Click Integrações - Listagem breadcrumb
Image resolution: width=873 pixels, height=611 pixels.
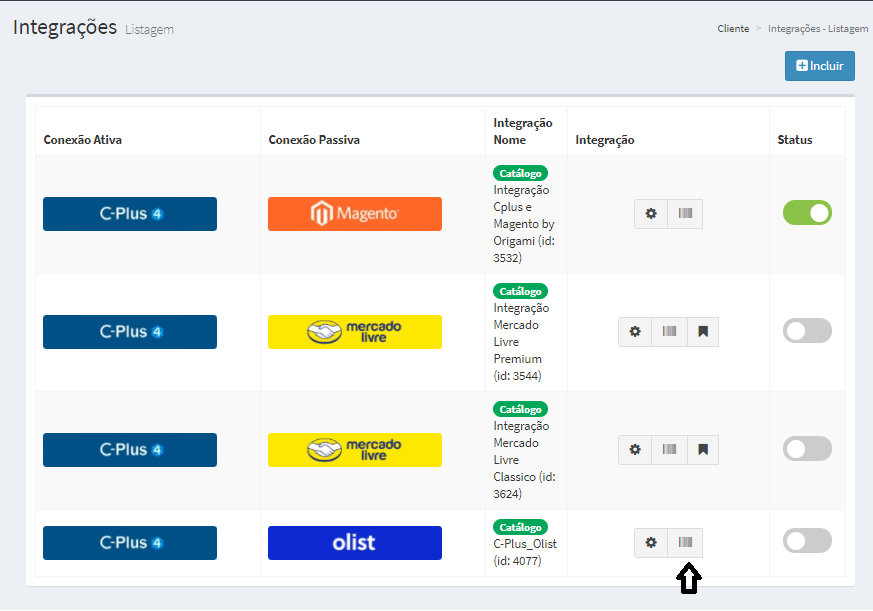pos(818,28)
